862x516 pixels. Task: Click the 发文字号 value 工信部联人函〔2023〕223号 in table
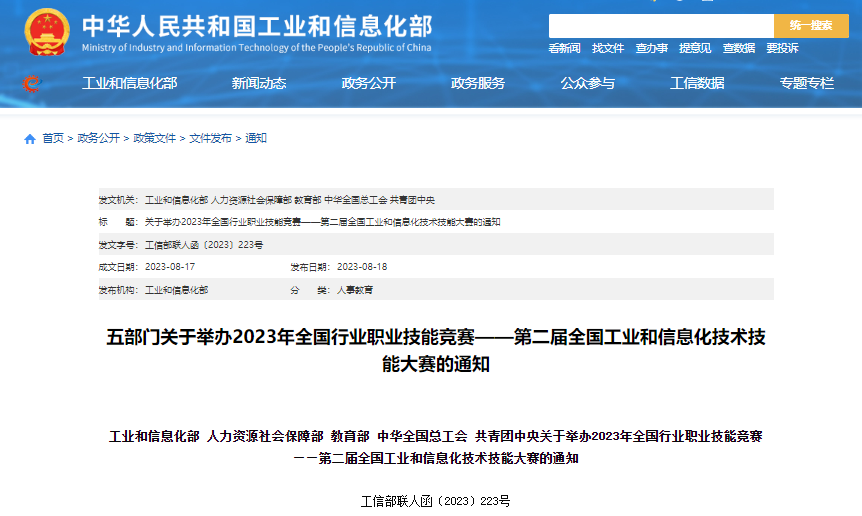click(x=204, y=245)
